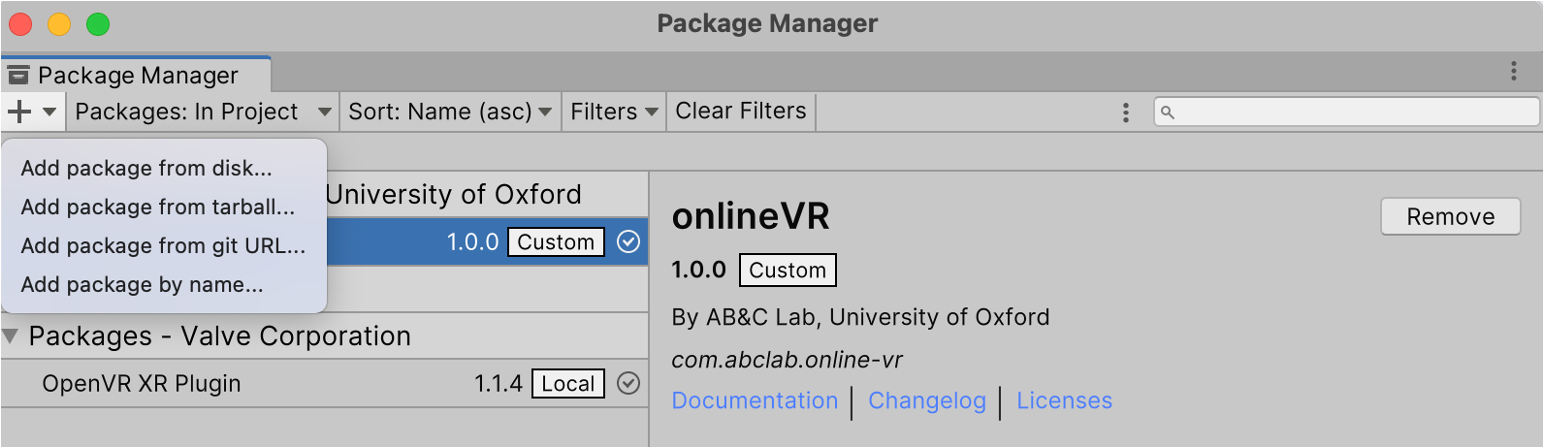Viewport: 1544px width, 448px height.
Task: Open the toolbar three-dot advanced menu
Action: [1126, 112]
